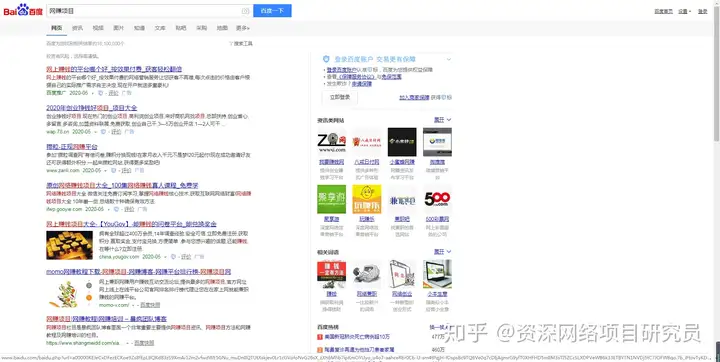Click the 加入商家保障 link
Screen dimensions: 720x362
coord(414,97)
